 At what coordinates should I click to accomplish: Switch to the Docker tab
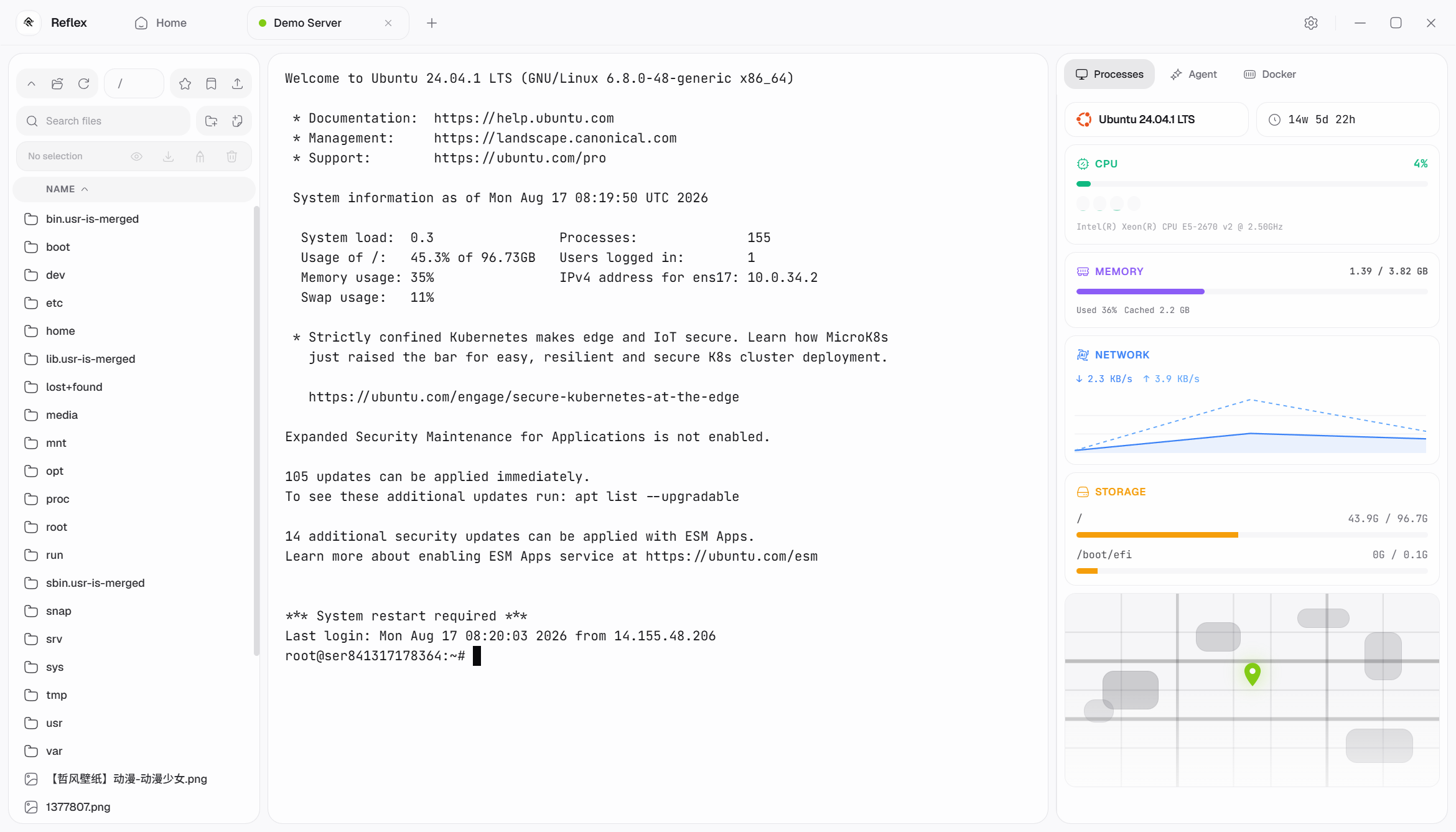[1270, 74]
